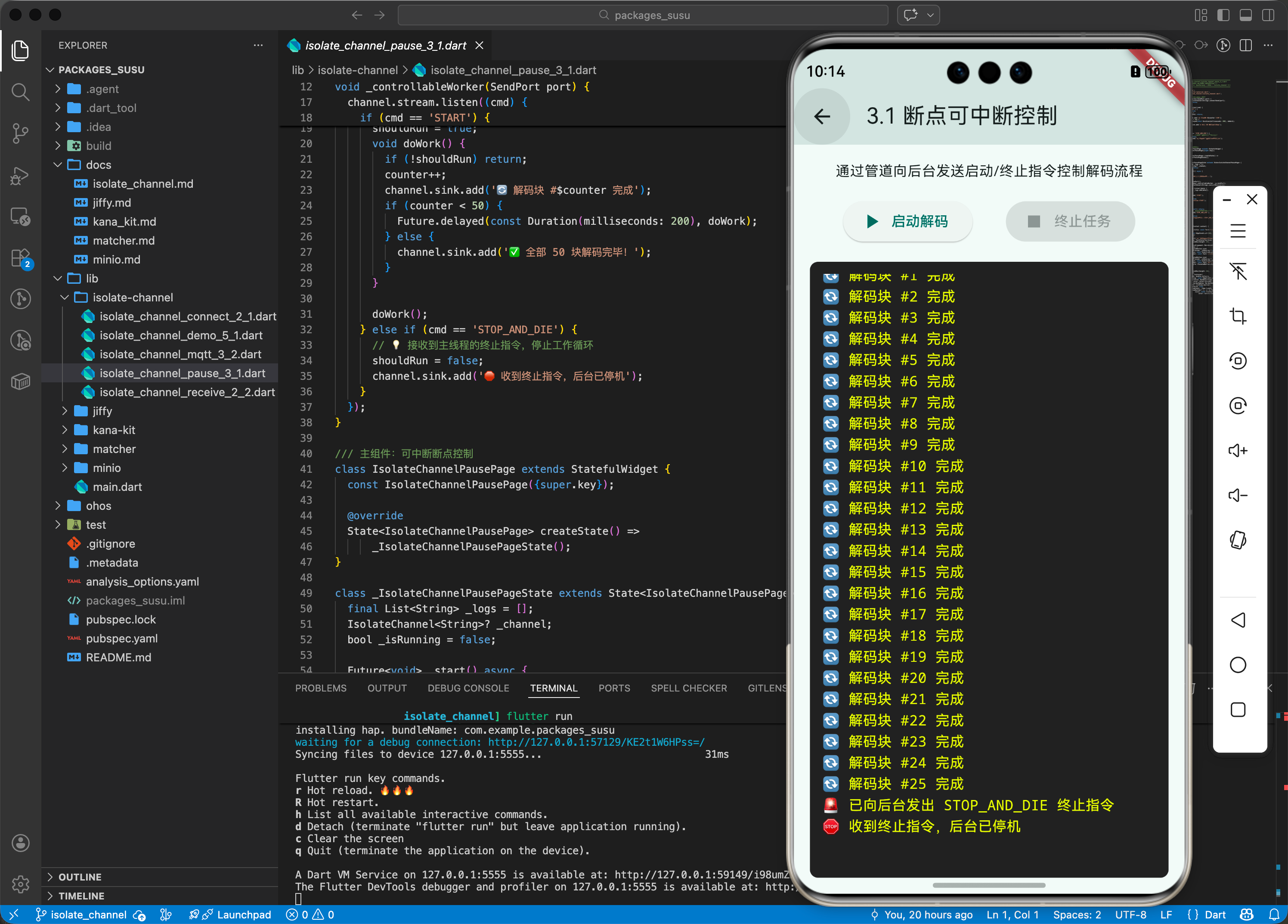Toggle the bottom panel layout button

coord(1245,16)
